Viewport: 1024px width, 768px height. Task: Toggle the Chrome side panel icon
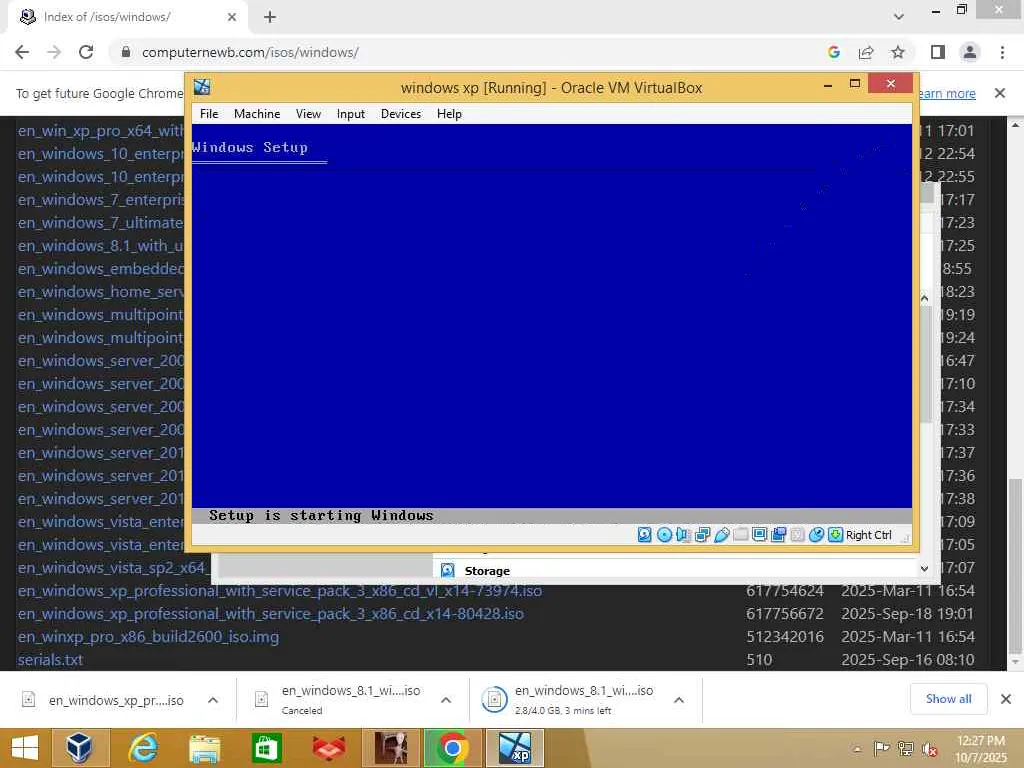click(938, 52)
